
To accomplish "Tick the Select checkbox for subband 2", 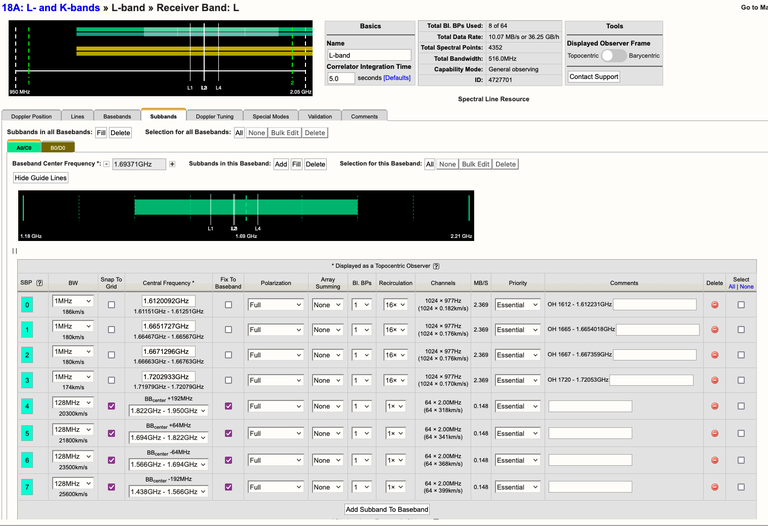I will click(x=740, y=354).
